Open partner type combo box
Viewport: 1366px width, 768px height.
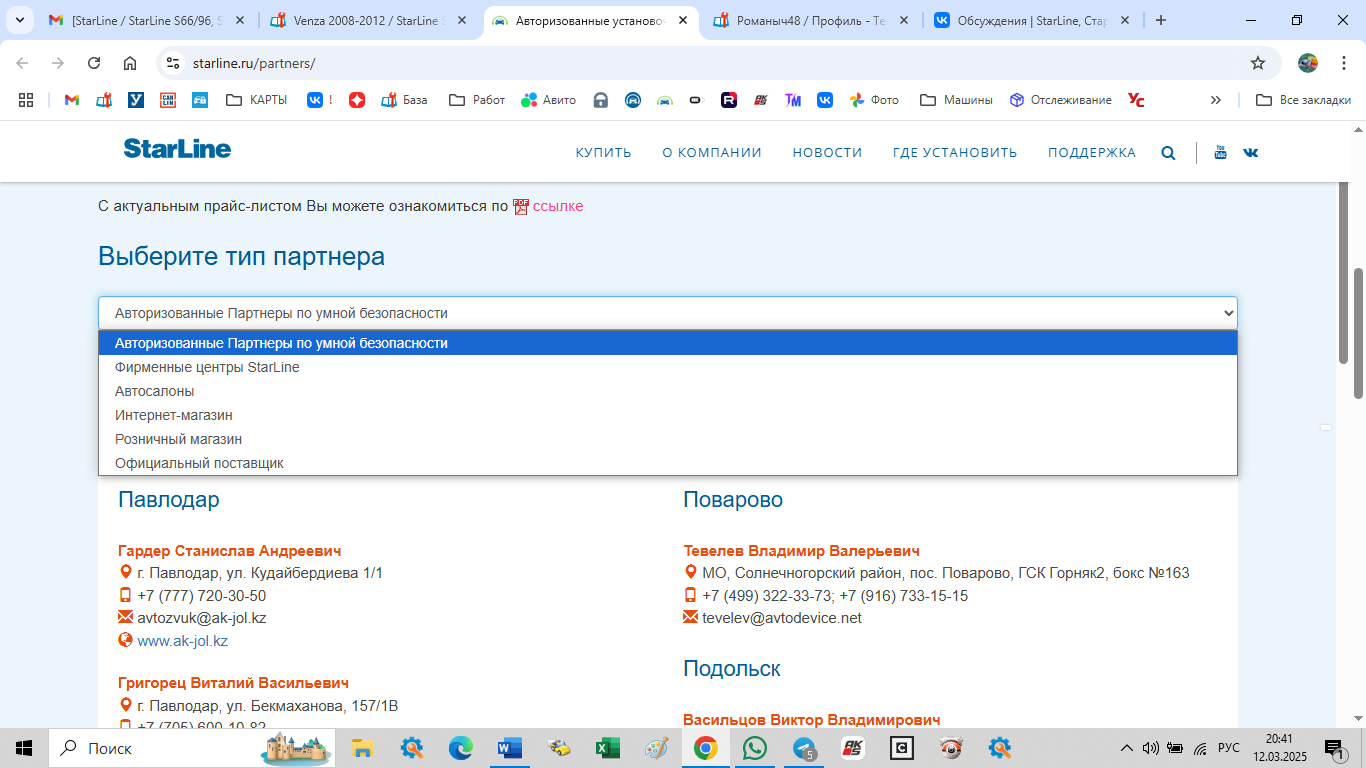[667, 313]
